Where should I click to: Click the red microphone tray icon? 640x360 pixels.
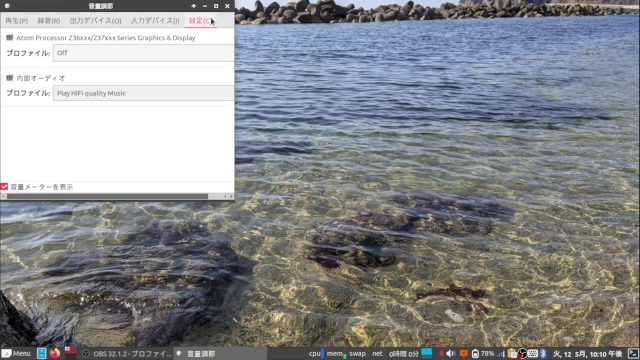(x=442, y=353)
